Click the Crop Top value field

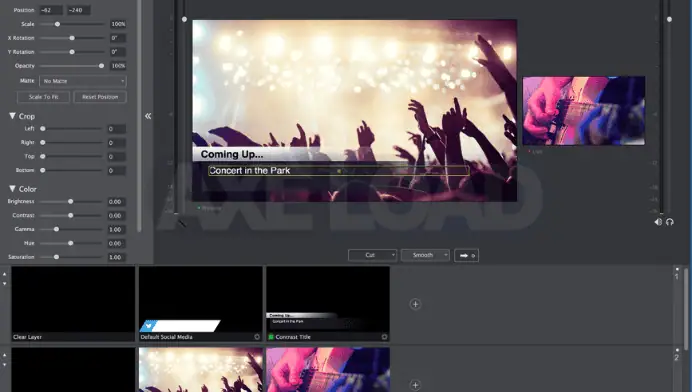pos(117,157)
